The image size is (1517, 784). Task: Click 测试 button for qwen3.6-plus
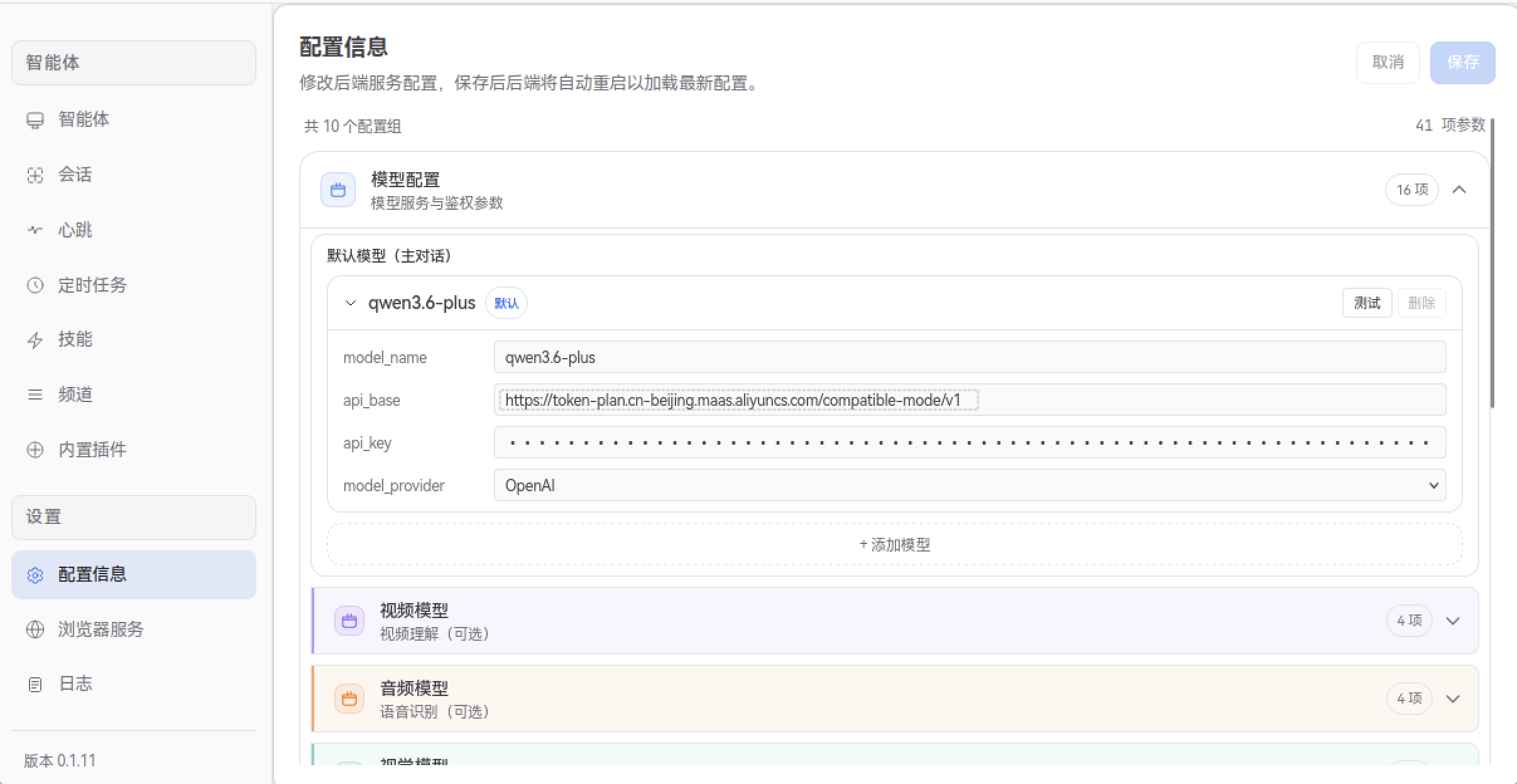coord(1367,303)
